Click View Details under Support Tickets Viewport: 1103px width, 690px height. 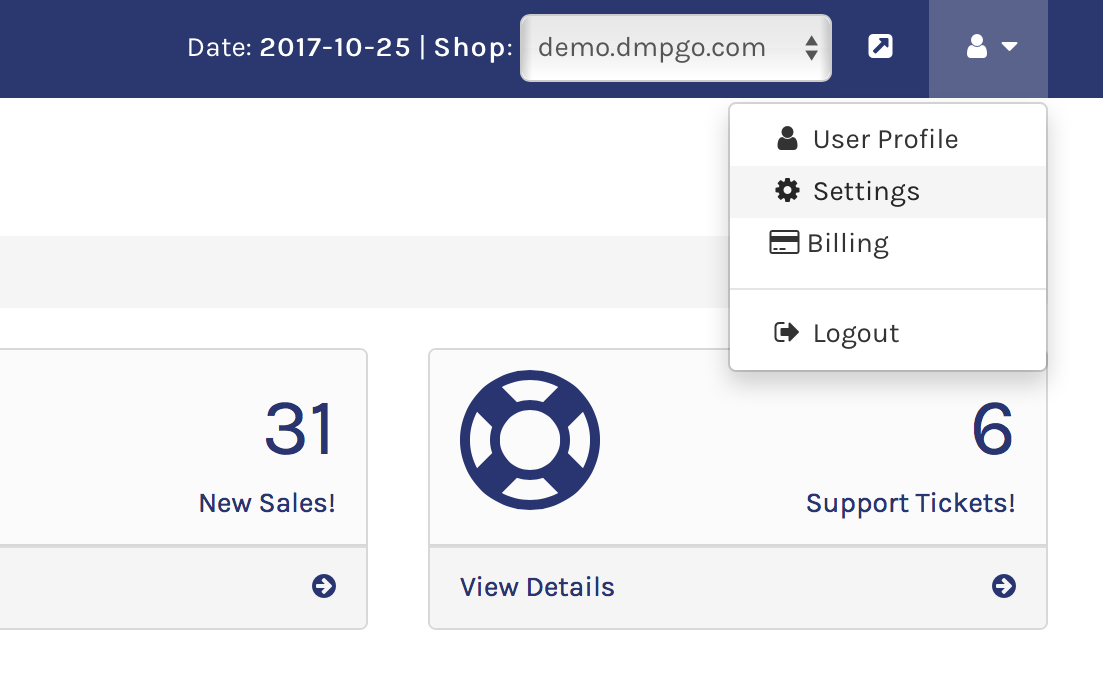pyautogui.click(x=537, y=587)
